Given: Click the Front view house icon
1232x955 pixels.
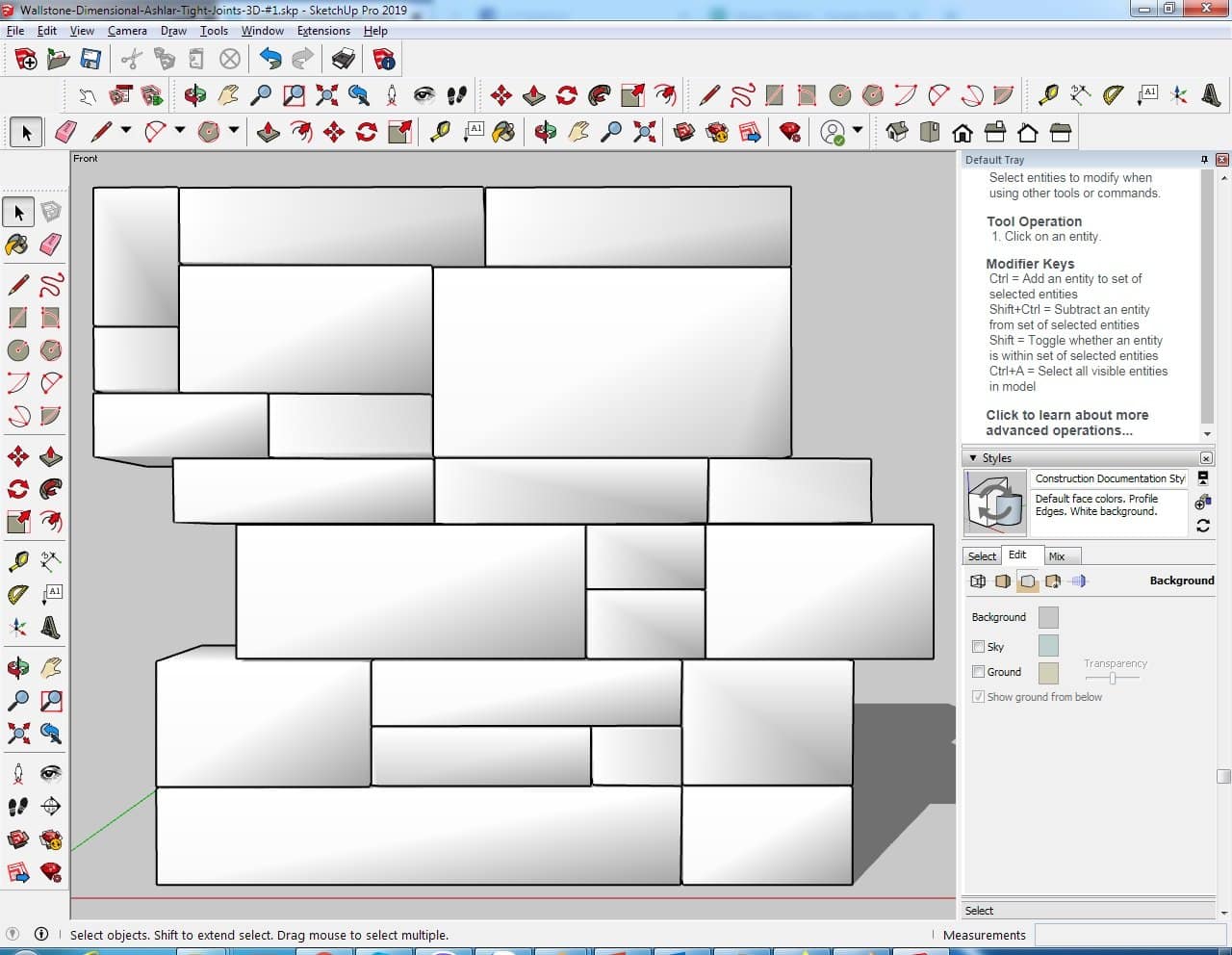Looking at the screenshot, I should [962, 132].
